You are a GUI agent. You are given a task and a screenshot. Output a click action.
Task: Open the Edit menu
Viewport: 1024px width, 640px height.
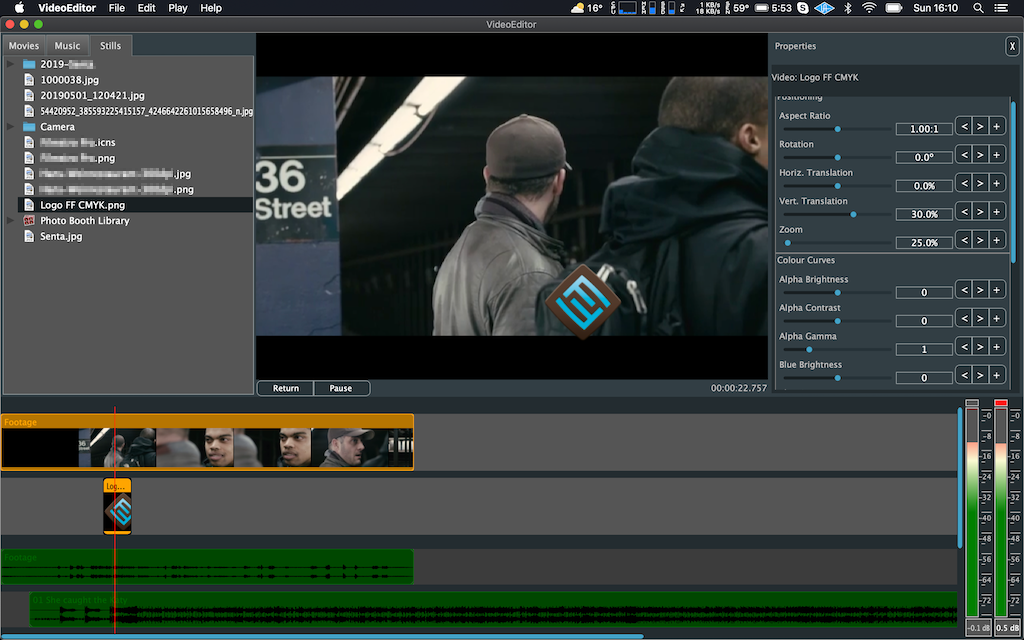tap(146, 8)
